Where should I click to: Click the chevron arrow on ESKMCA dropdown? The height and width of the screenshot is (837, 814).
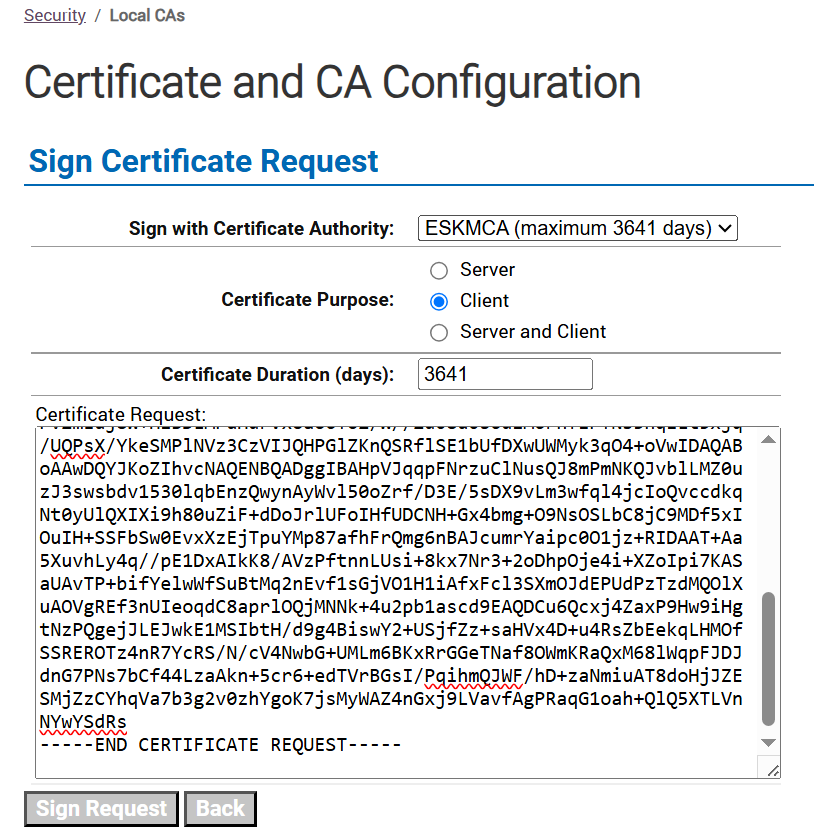(725, 228)
